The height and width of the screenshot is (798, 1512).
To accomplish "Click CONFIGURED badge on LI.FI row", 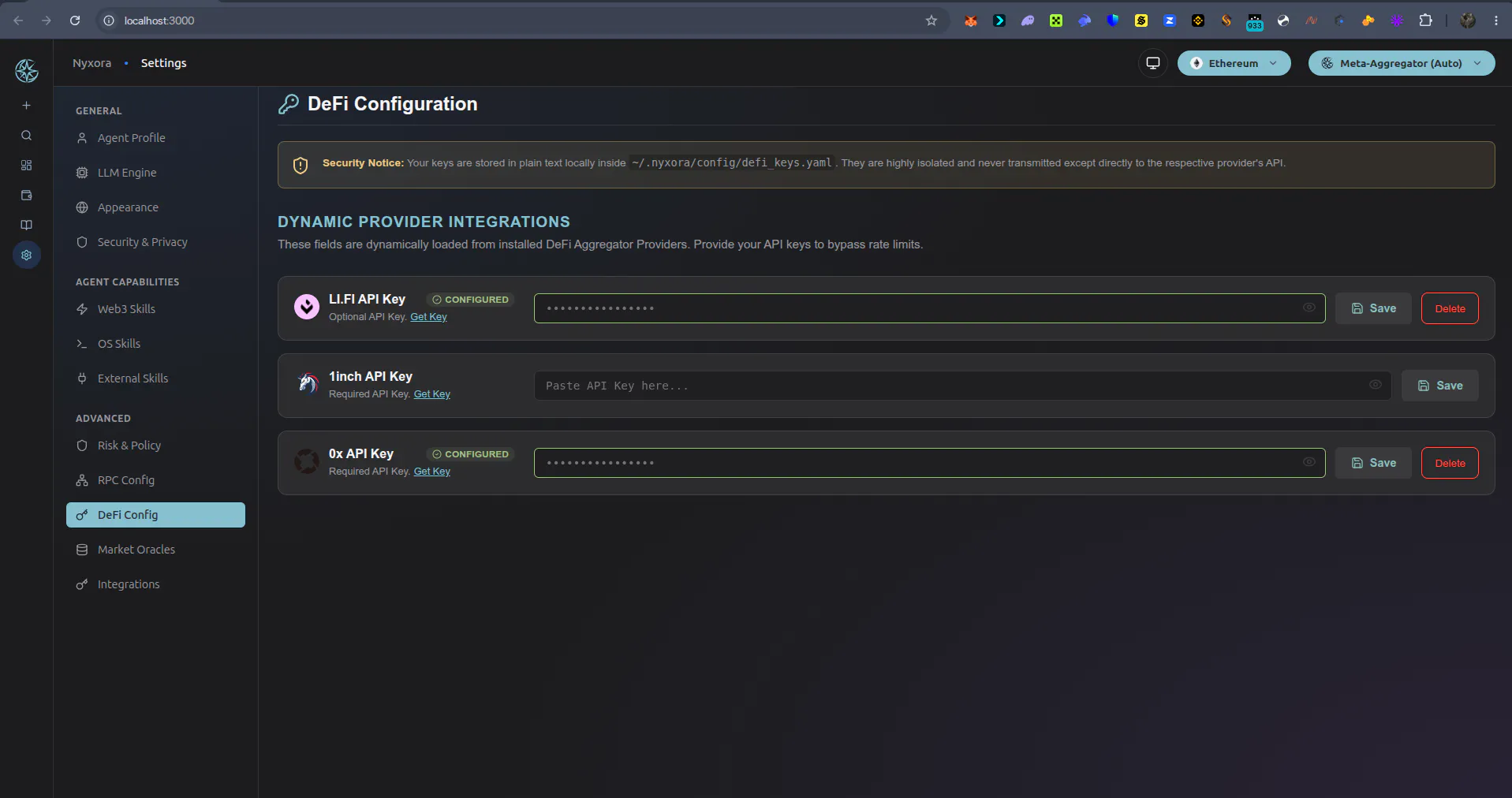I will pos(470,300).
